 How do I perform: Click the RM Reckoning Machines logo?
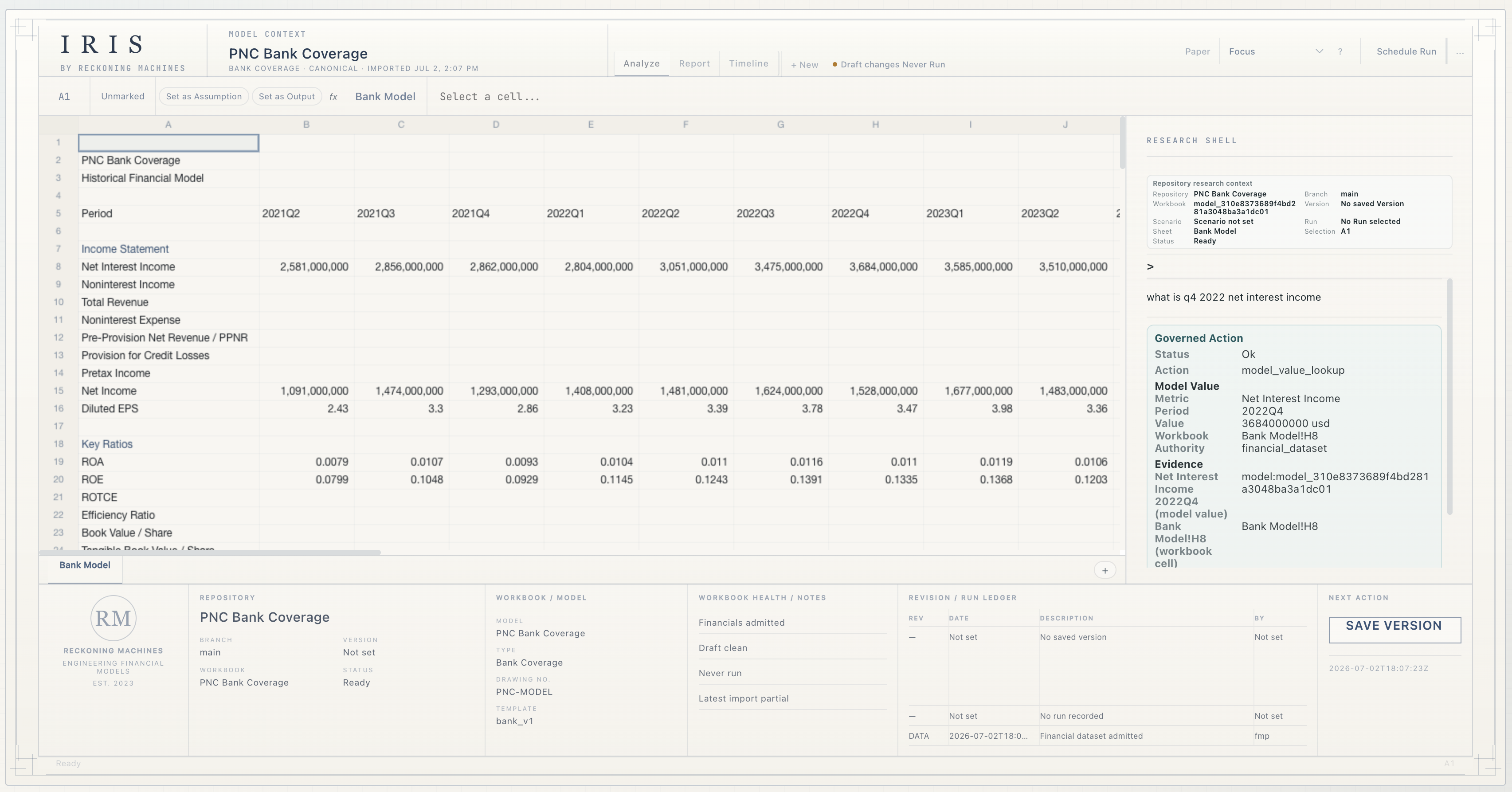click(x=113, y=618)
